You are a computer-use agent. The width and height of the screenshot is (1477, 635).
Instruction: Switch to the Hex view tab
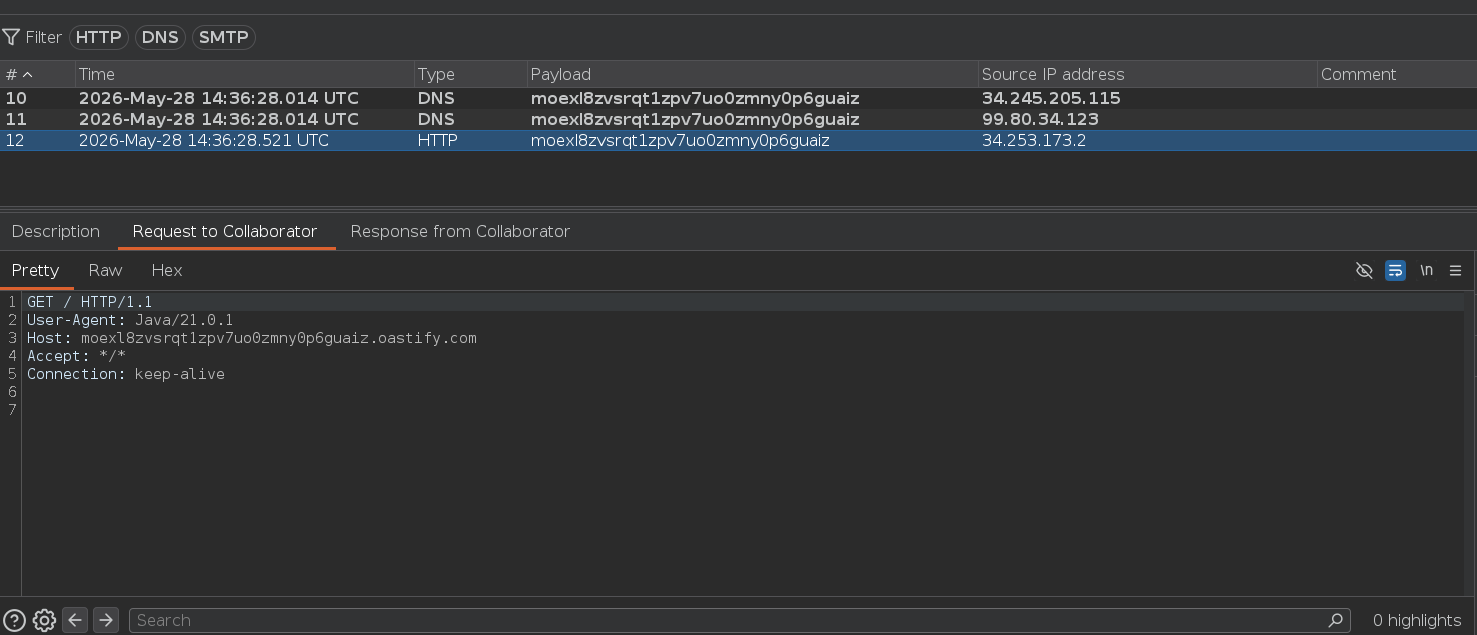pos(167,270)
